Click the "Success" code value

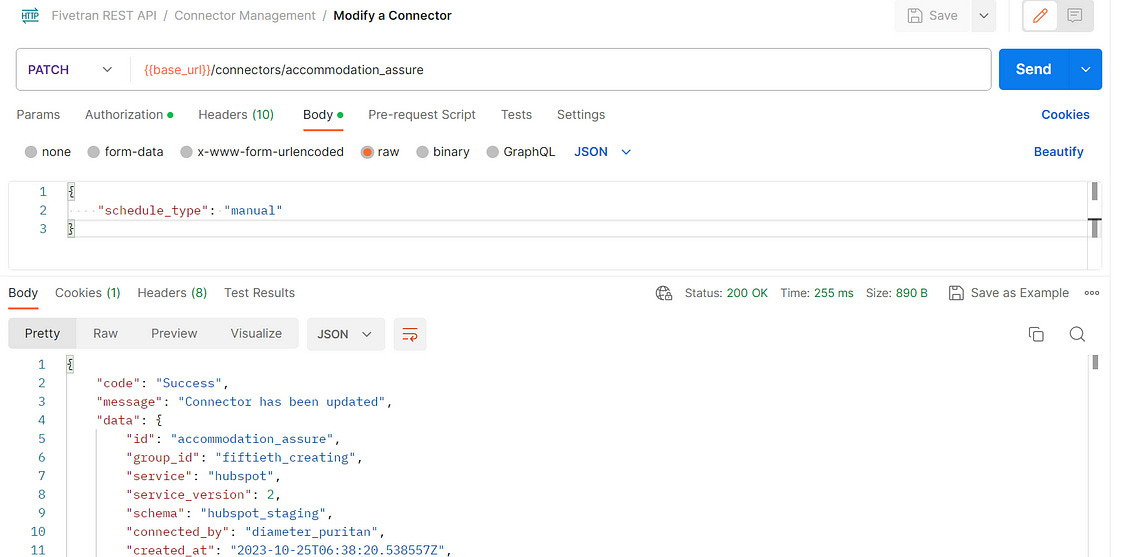[x=189, y=383]
